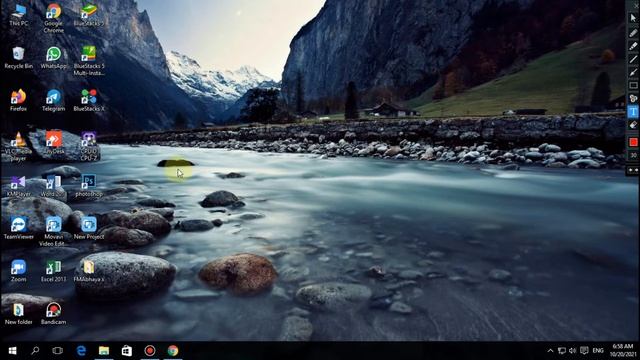Viewport: 640px width, 360px height.
Task: Select the Excel 2013 shortcut
Action: coord(53,271)
